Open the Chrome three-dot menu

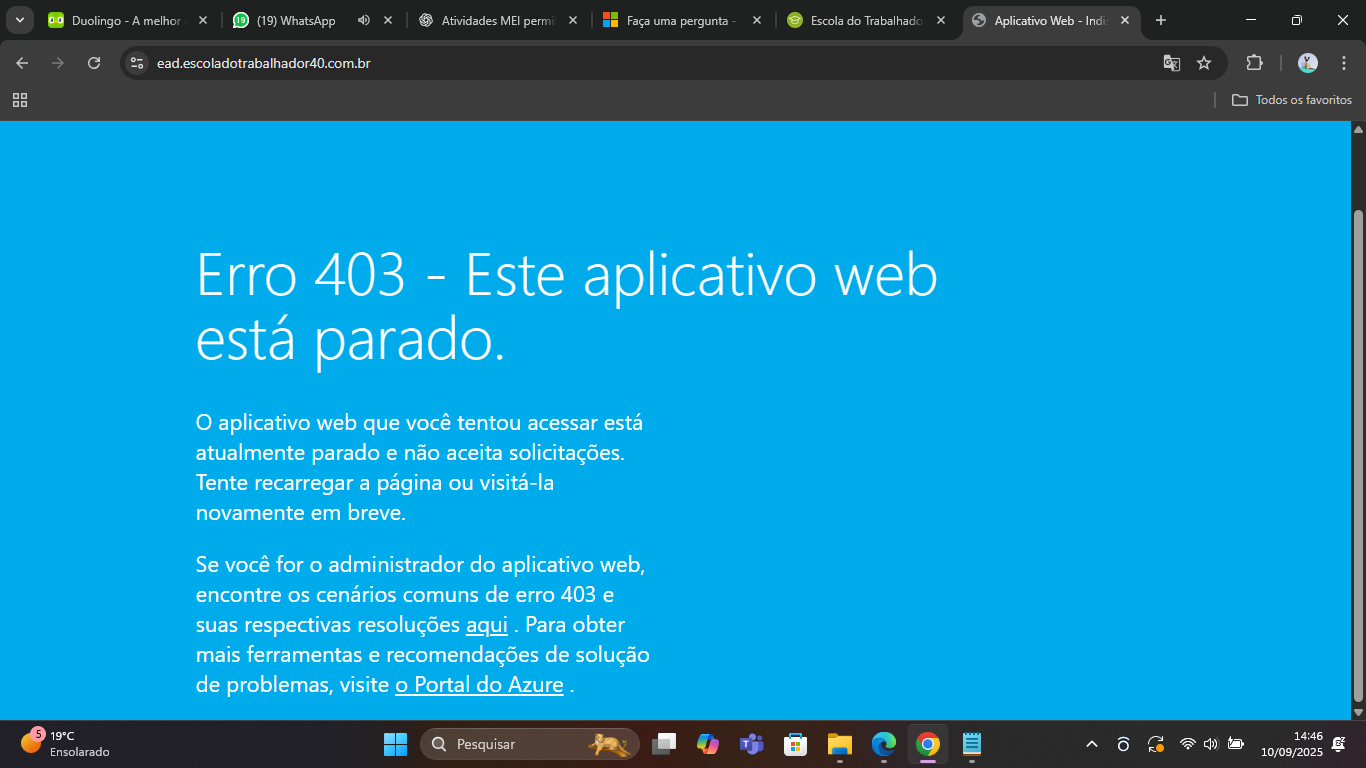click(x=1343, y=63)
